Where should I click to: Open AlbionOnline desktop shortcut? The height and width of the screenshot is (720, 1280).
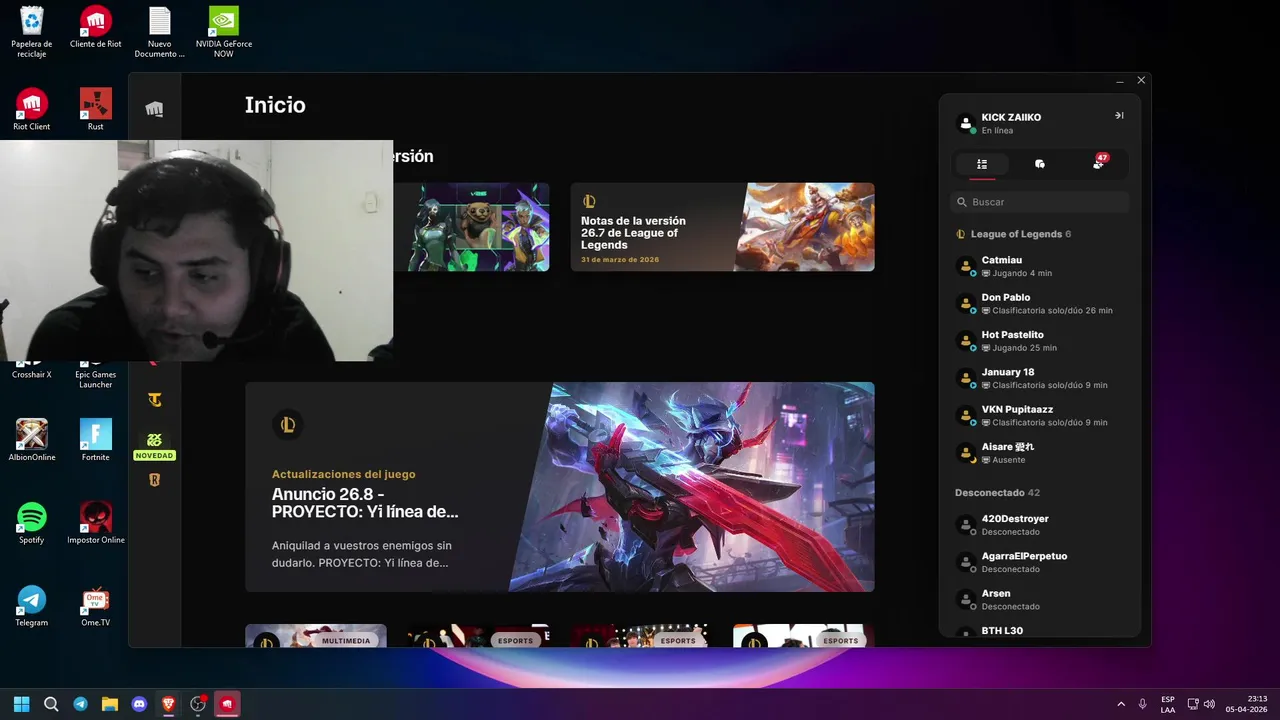coord(32,440)
